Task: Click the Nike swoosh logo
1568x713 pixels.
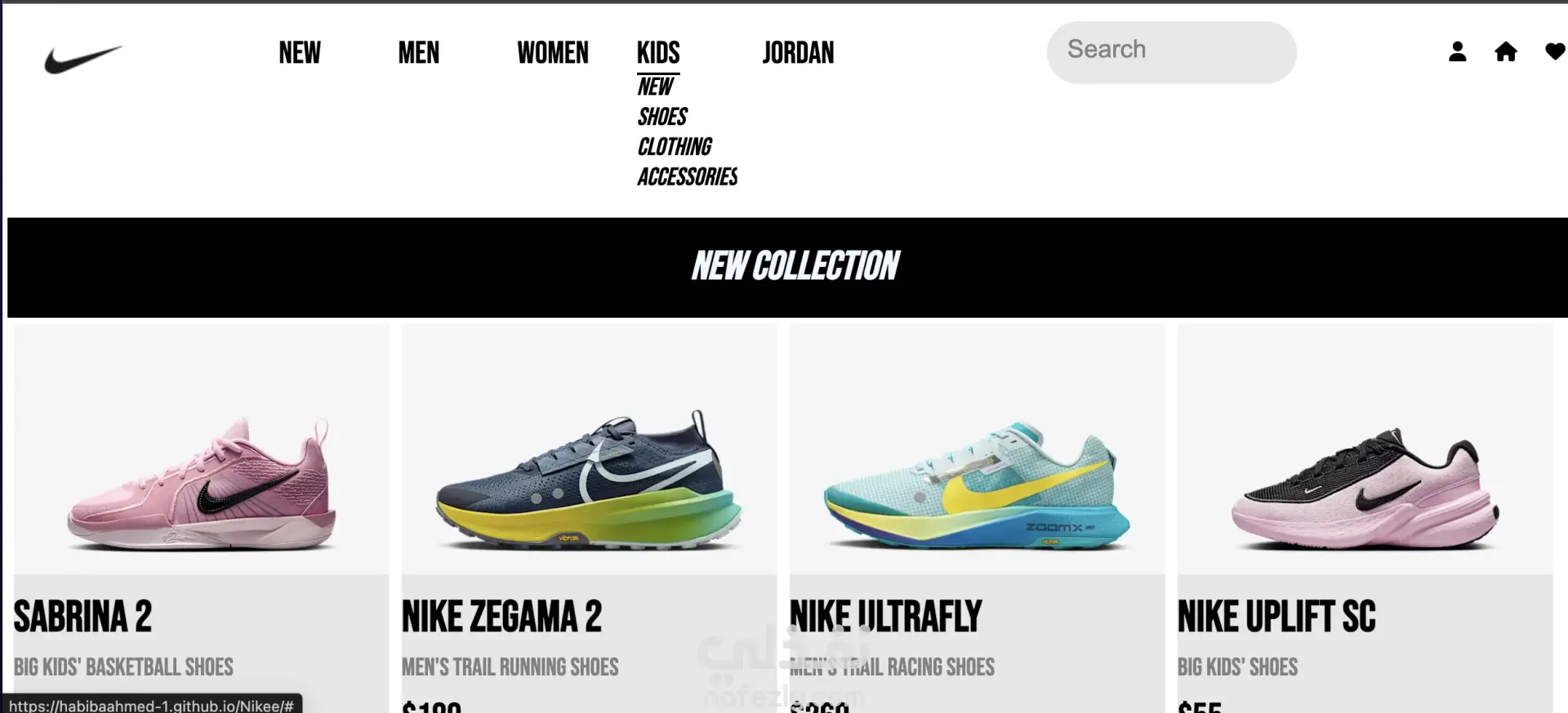Action: coord(83,59)
